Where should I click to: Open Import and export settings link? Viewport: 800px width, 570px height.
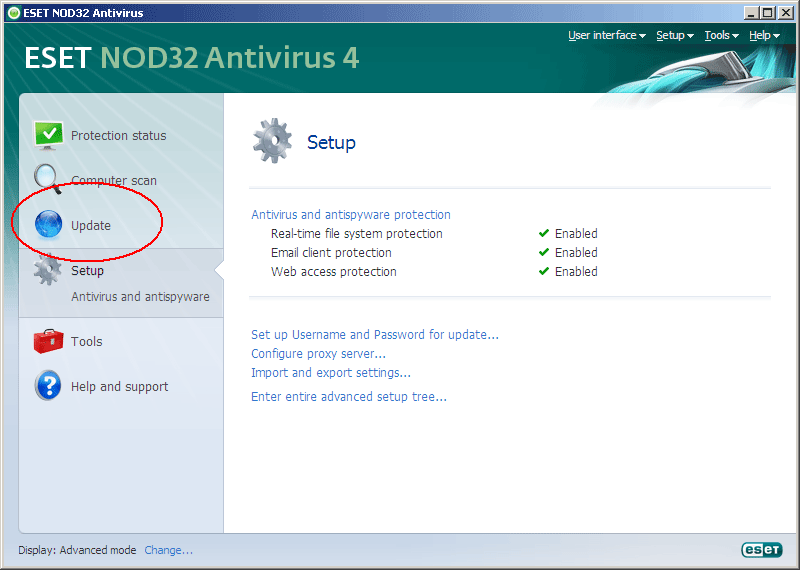click(331, 373)
